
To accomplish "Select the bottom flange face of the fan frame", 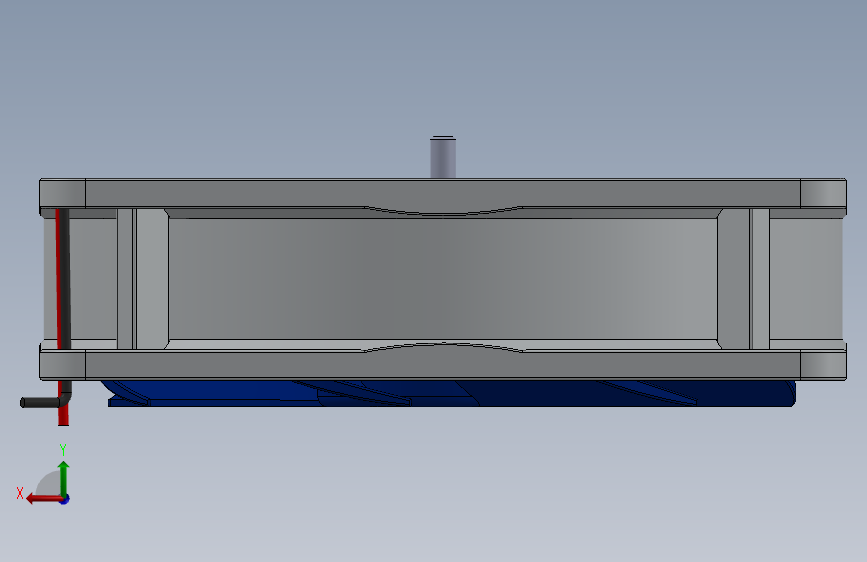I will point(443,366).
